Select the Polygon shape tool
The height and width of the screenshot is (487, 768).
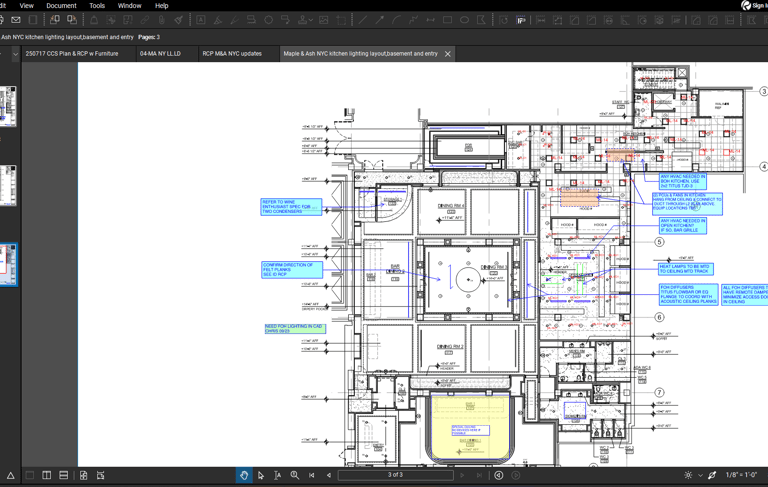[481, 20]
